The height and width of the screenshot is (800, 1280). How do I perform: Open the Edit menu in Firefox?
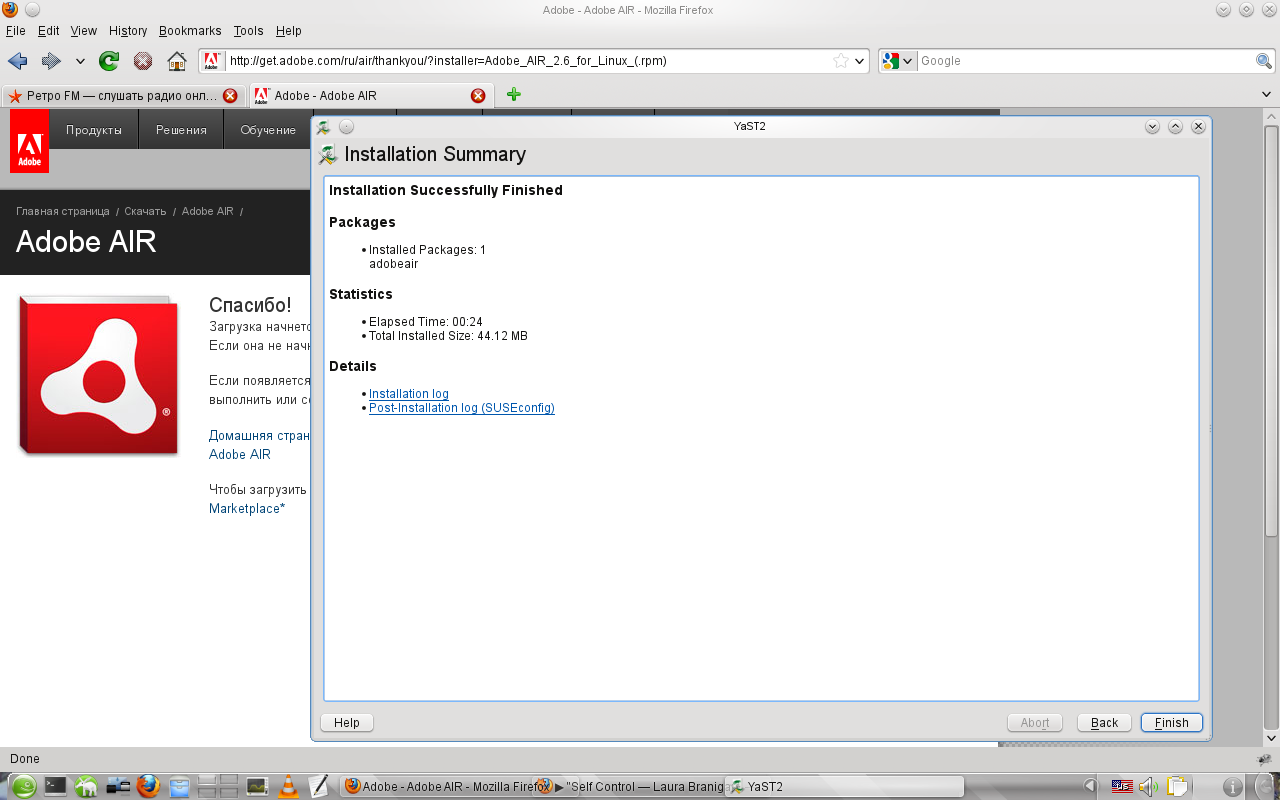tap(49, 31)
